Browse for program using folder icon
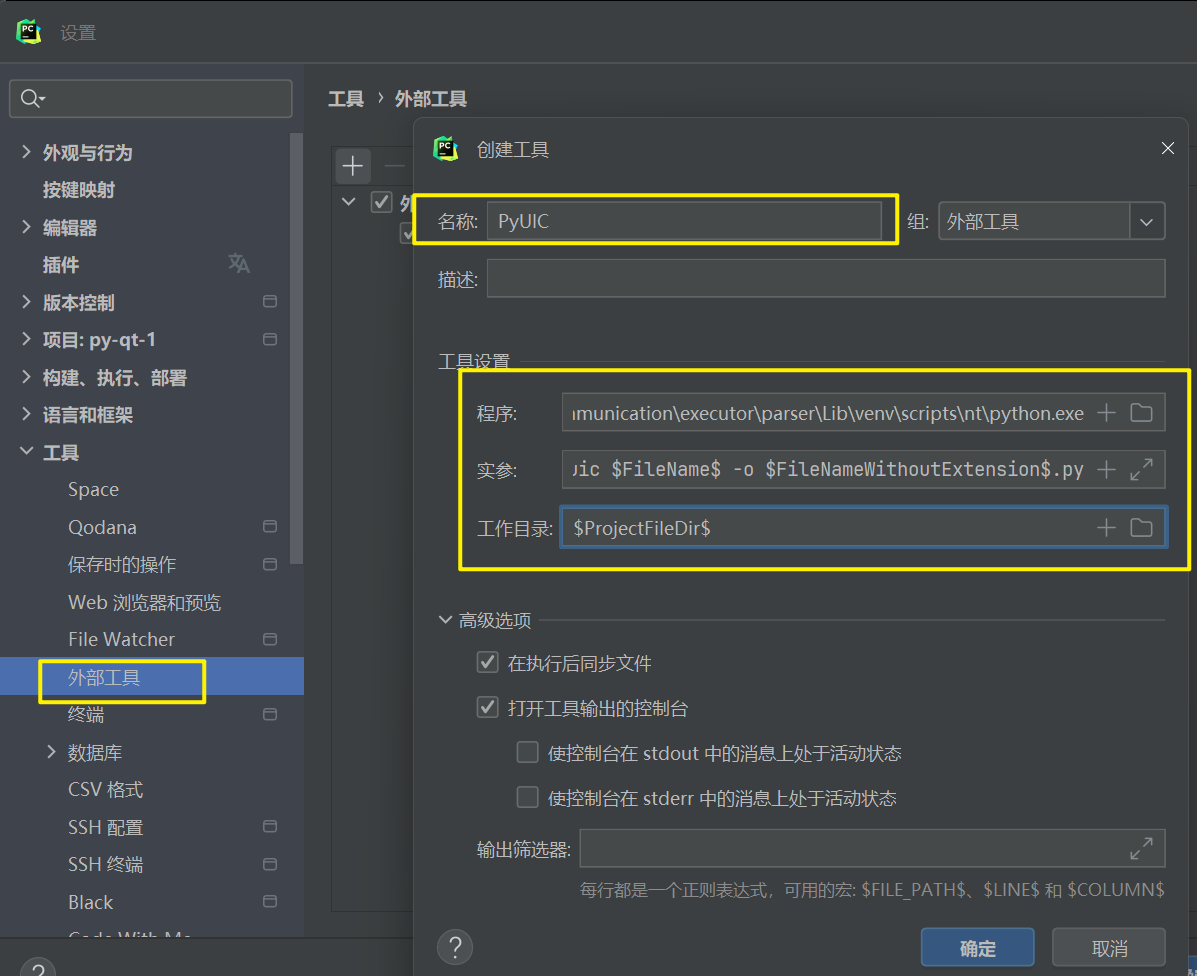Screen dimensions: 1197x976 [1141, 413]
